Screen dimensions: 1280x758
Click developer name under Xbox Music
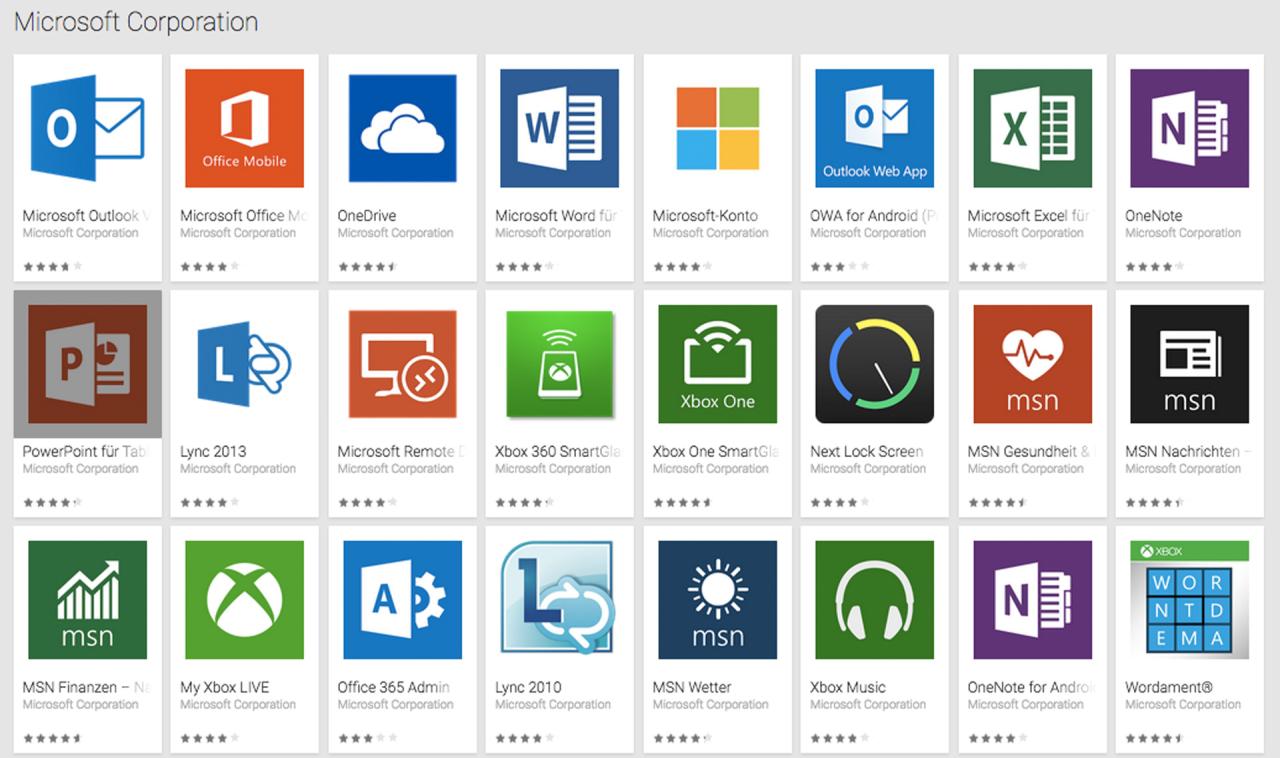868,705
